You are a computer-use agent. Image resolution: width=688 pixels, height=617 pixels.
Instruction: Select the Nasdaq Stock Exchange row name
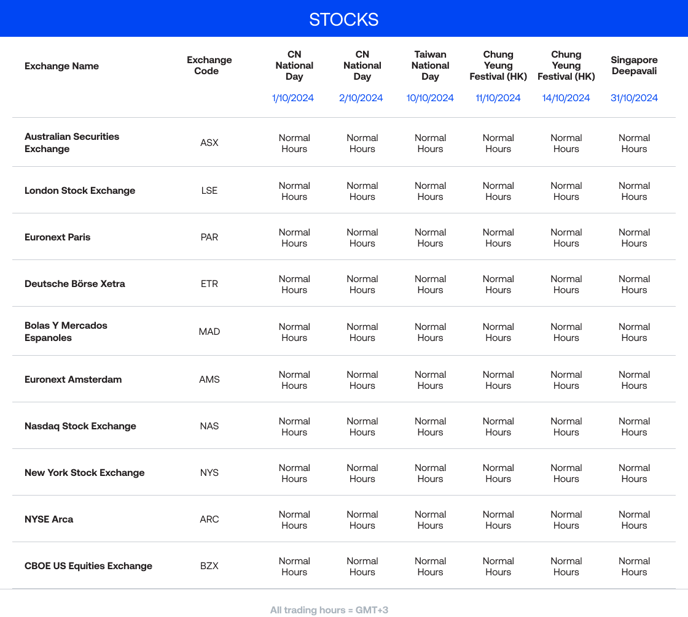79,426
